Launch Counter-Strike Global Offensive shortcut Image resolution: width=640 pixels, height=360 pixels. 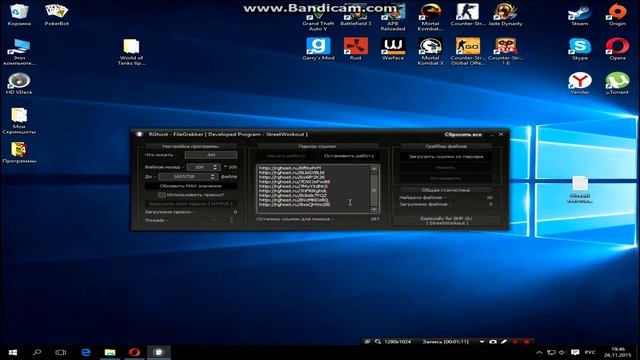[468, 51]
